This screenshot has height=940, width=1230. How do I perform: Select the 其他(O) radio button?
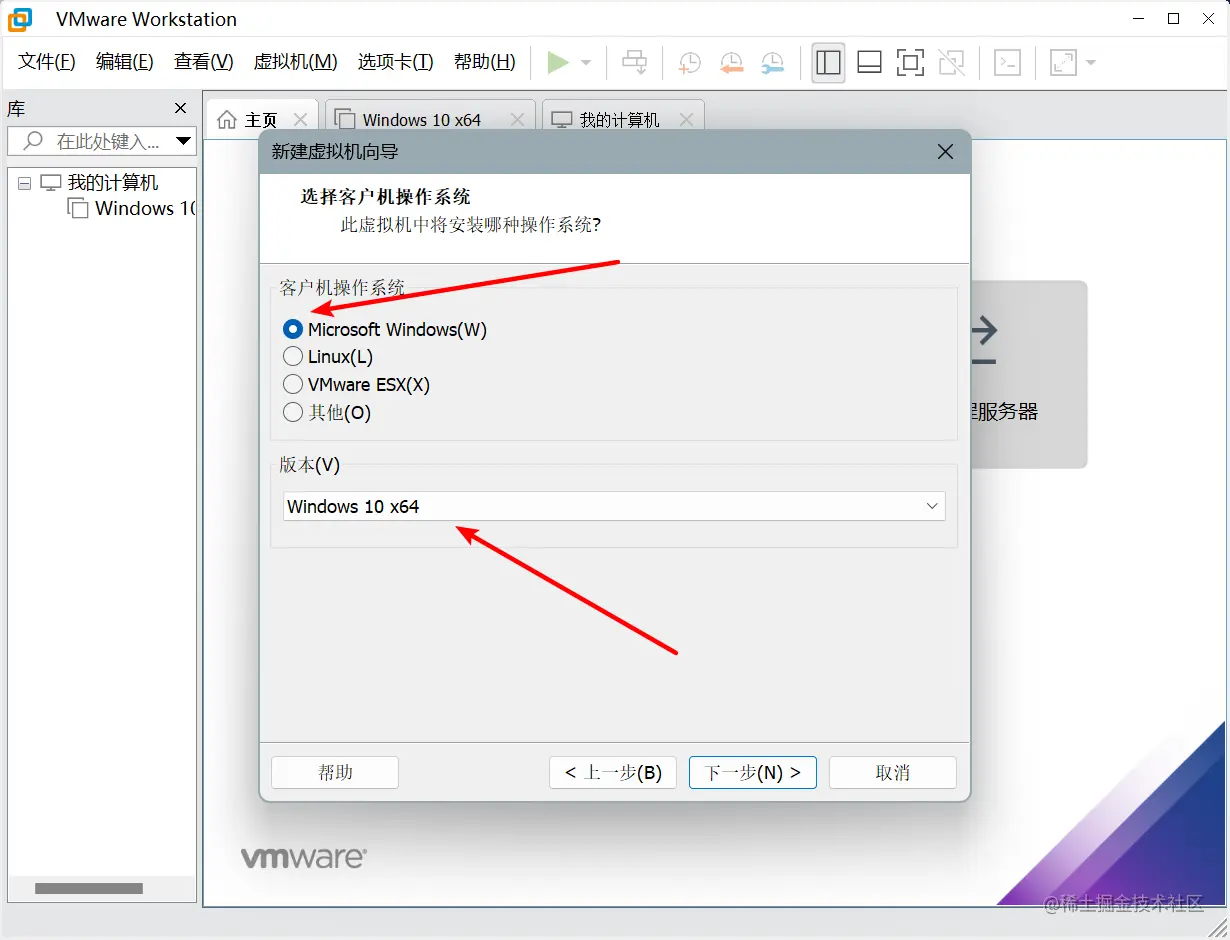click(x=293, y=412)
